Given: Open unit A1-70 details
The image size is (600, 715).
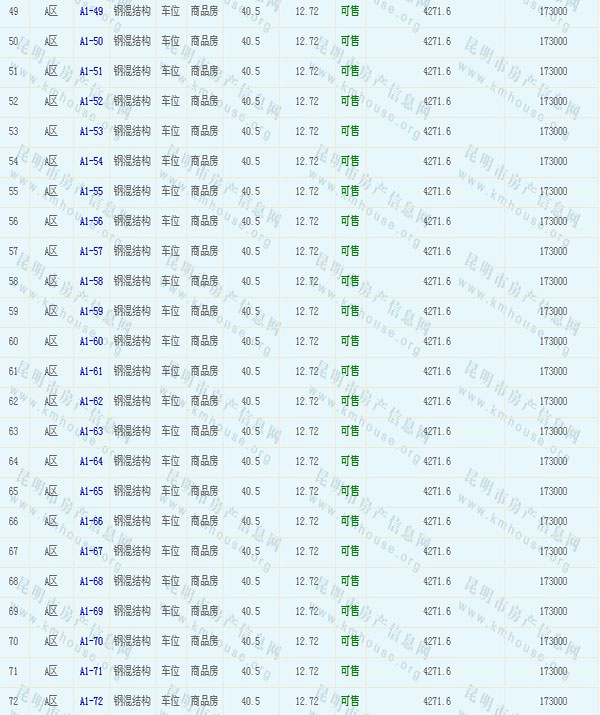Looking at the screenshot, I should click(91, 641).
